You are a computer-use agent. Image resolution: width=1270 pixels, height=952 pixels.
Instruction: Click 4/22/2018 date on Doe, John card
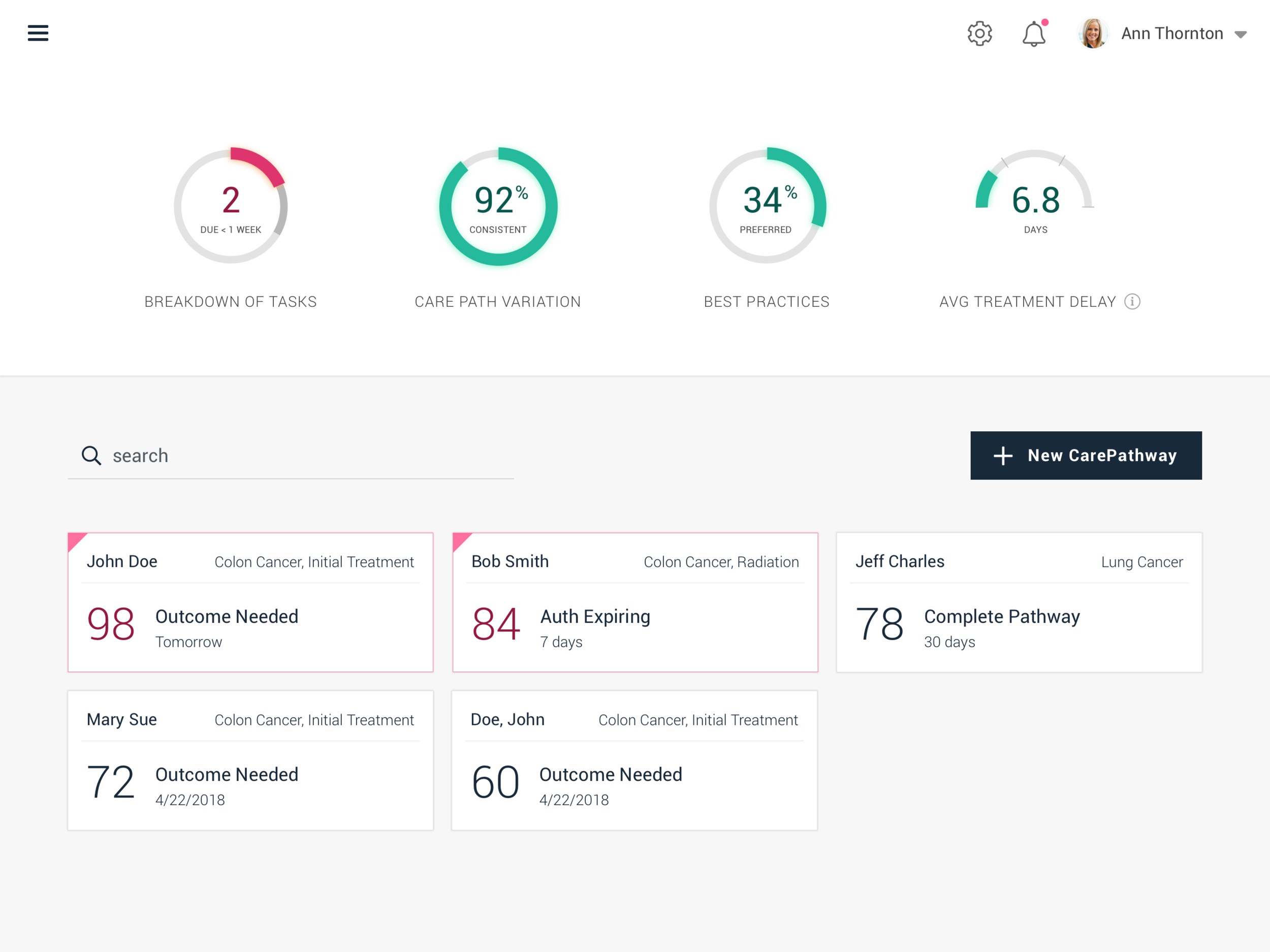point(574,800)
